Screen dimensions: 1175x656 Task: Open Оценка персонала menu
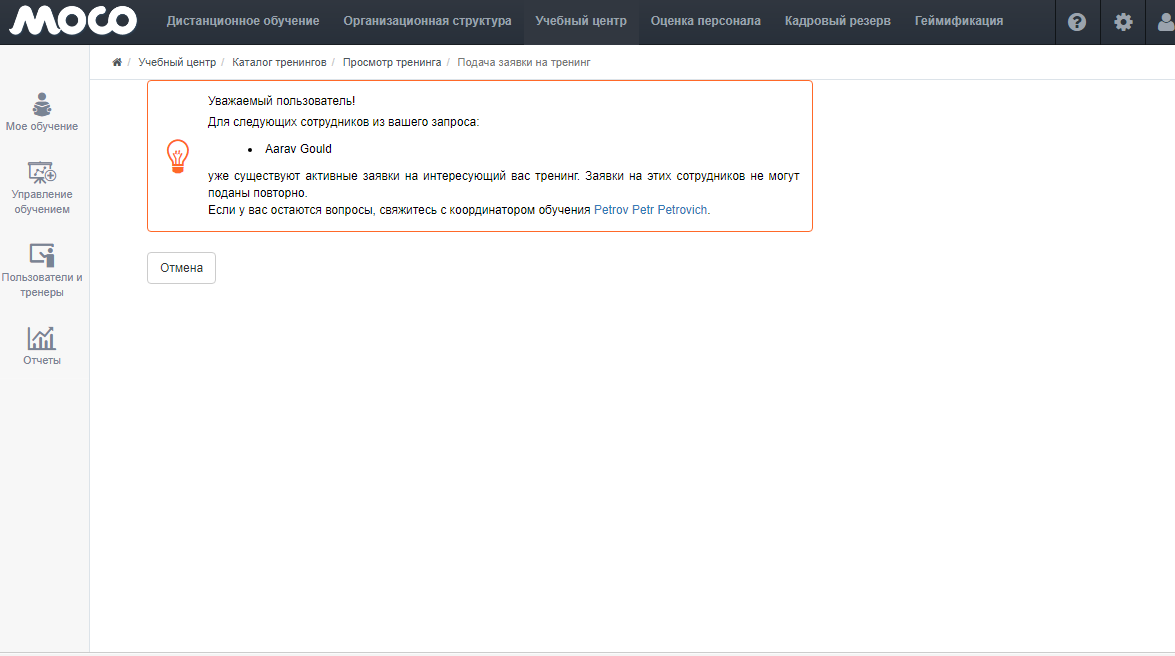[x=705, y=21]
